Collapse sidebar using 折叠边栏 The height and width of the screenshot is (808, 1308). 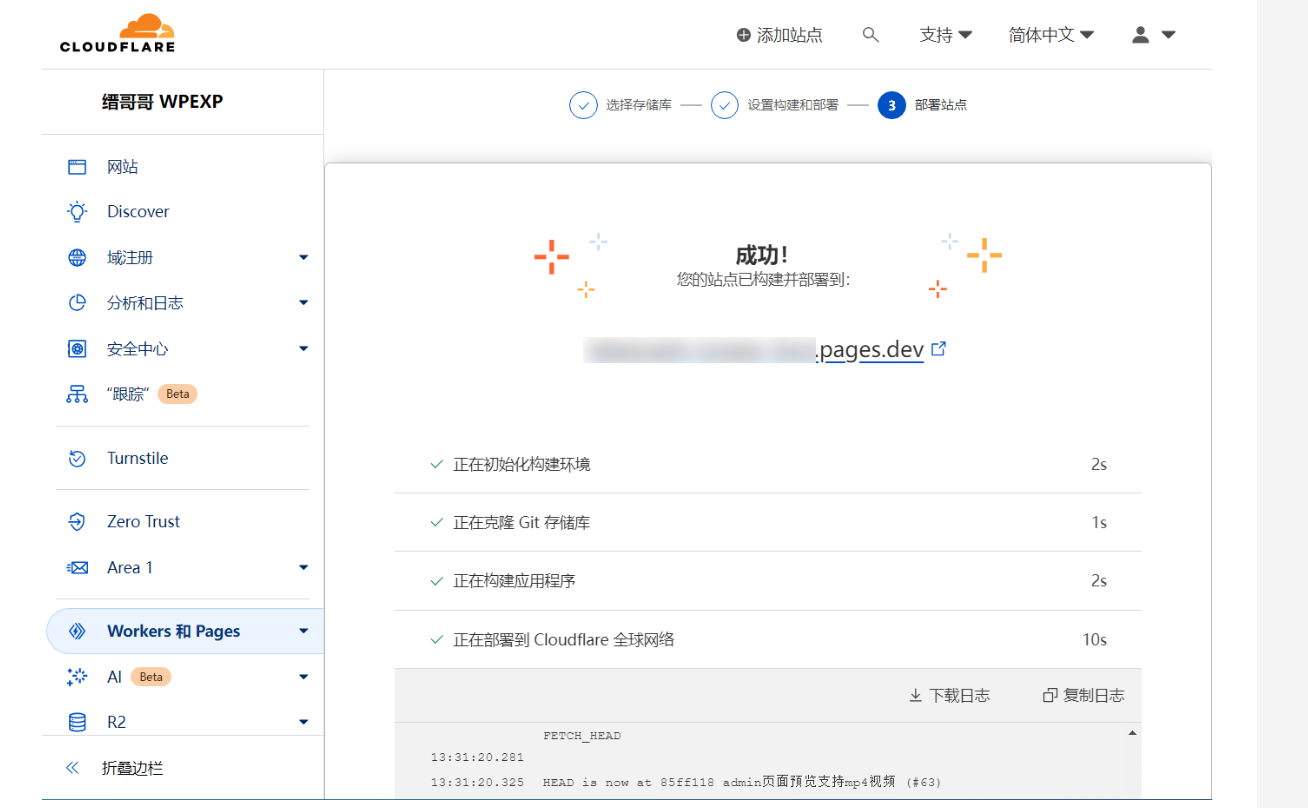click(132, 768)
